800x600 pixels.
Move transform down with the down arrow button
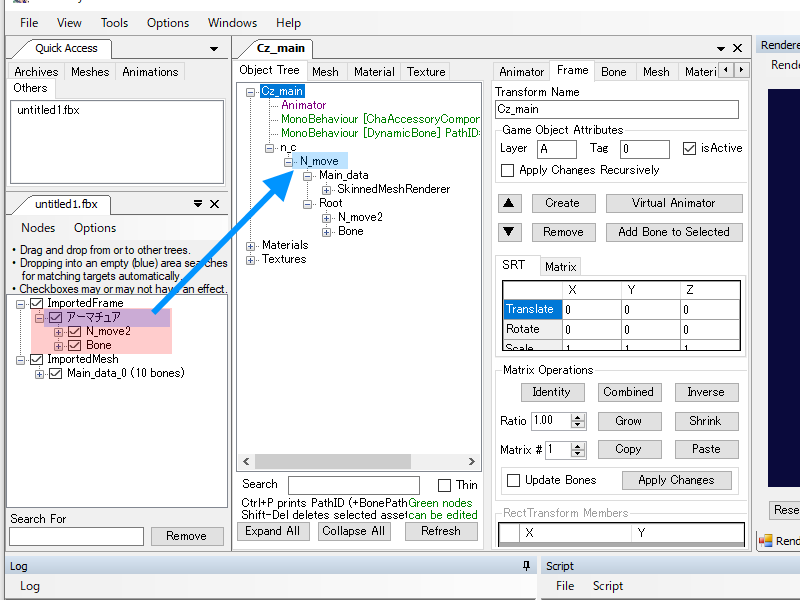click(x=509, y=232)
